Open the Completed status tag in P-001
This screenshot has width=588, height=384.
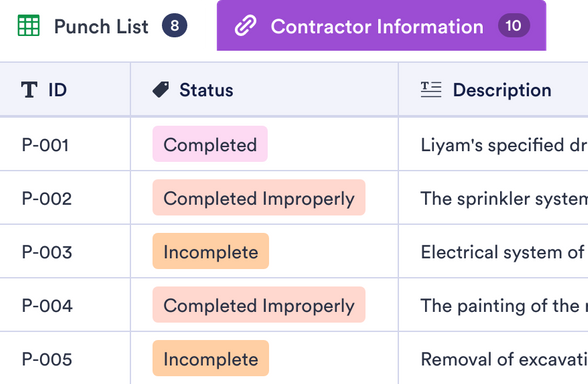pos(210,144)
